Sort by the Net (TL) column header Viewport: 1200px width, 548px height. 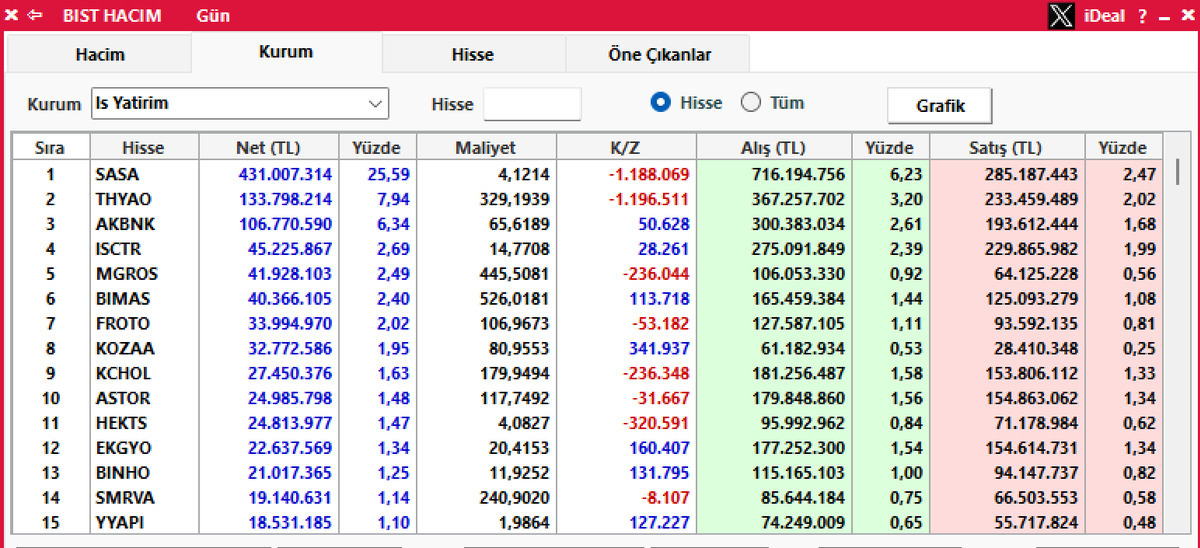[269, 148]
